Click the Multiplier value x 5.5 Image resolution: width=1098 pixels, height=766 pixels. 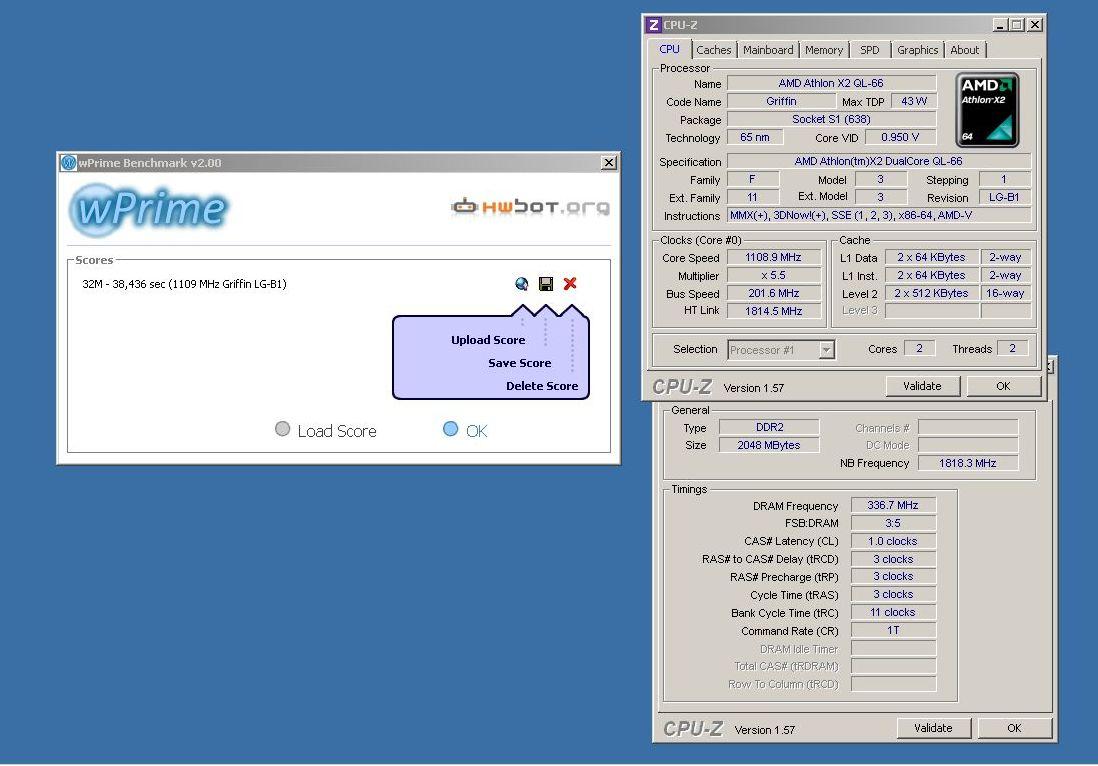click(x=774, y=276)
